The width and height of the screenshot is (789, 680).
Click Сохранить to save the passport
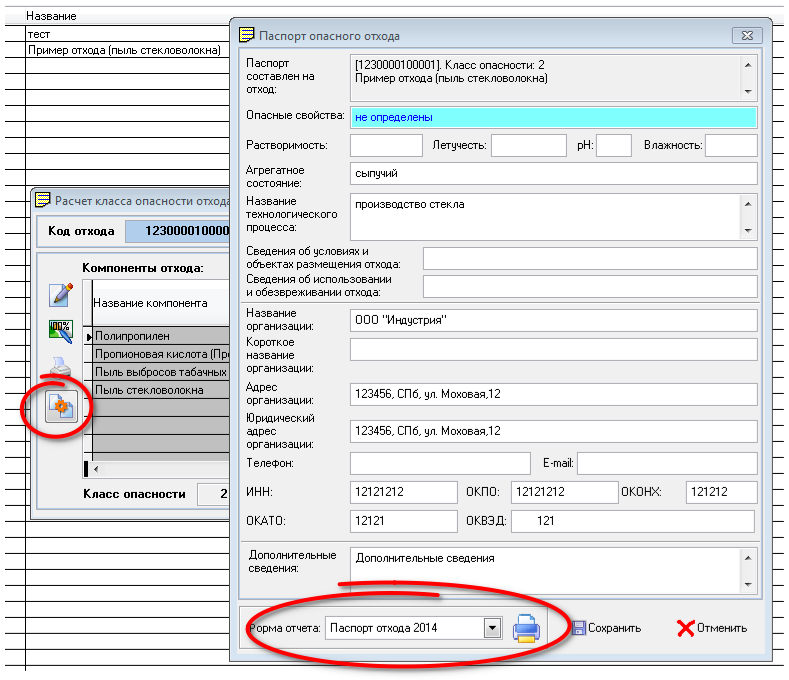click(605, 628)
